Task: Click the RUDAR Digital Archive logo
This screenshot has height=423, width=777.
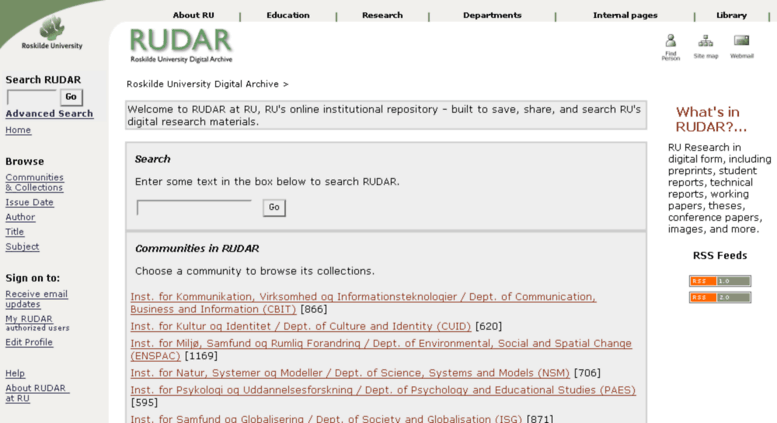Action: (181, 46)
